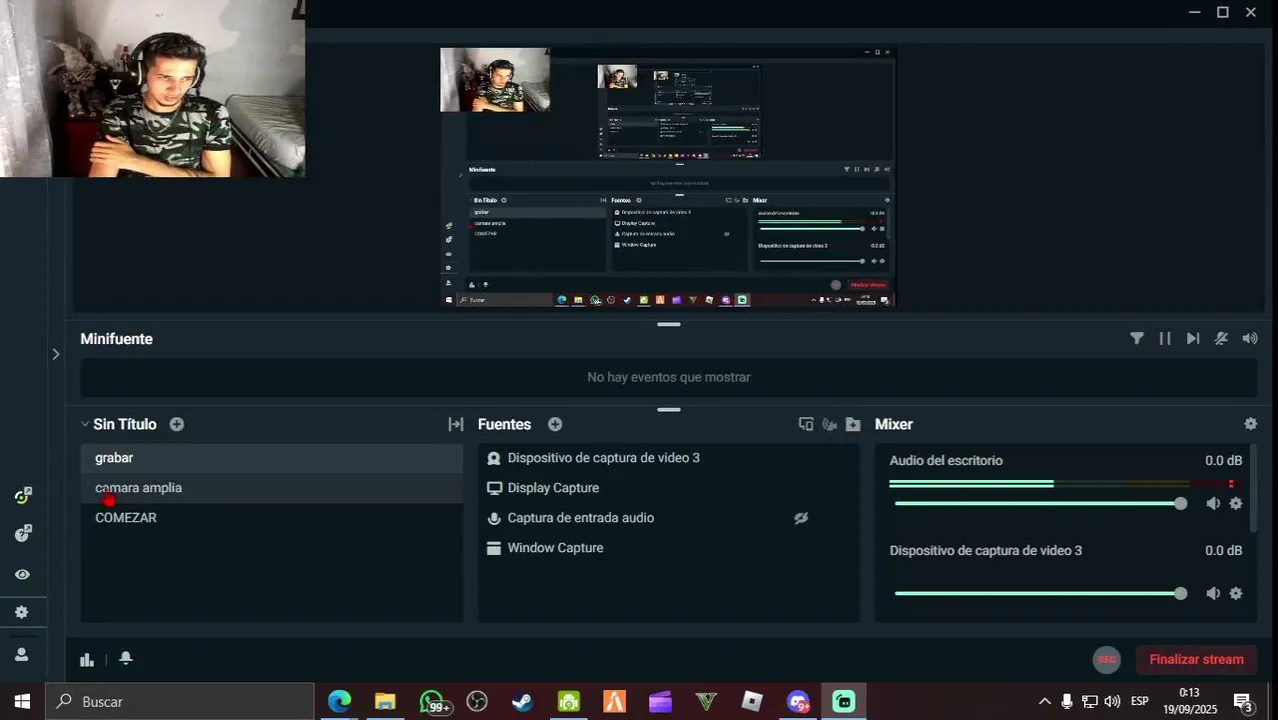Click the microphone icon of Captura de entrada audio

(494, 518)
